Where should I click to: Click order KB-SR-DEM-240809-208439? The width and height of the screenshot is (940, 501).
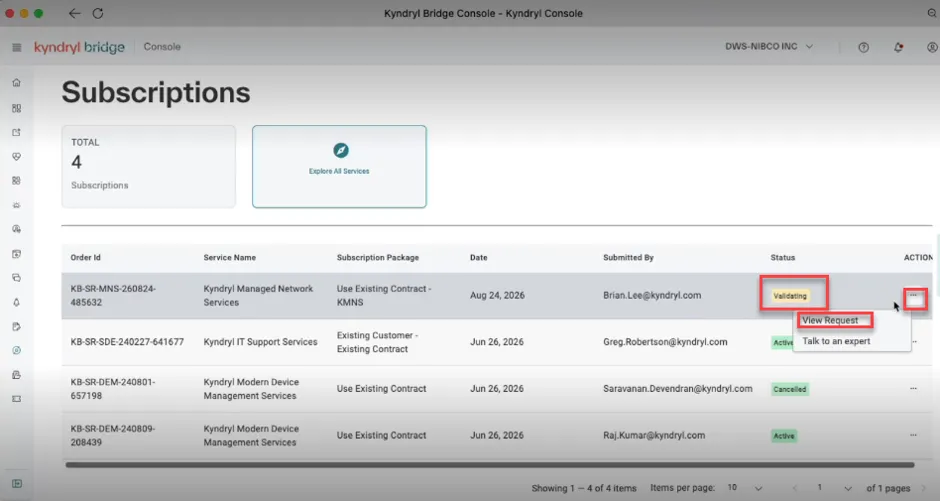point(113,436)
